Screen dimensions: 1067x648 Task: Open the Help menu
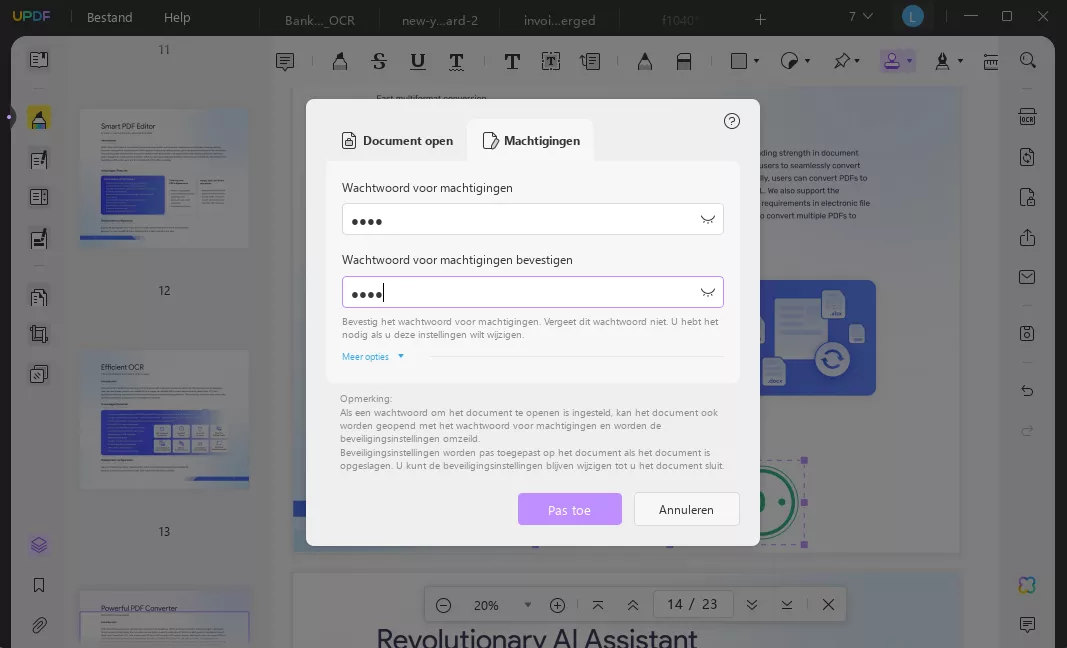click(177, 18)
